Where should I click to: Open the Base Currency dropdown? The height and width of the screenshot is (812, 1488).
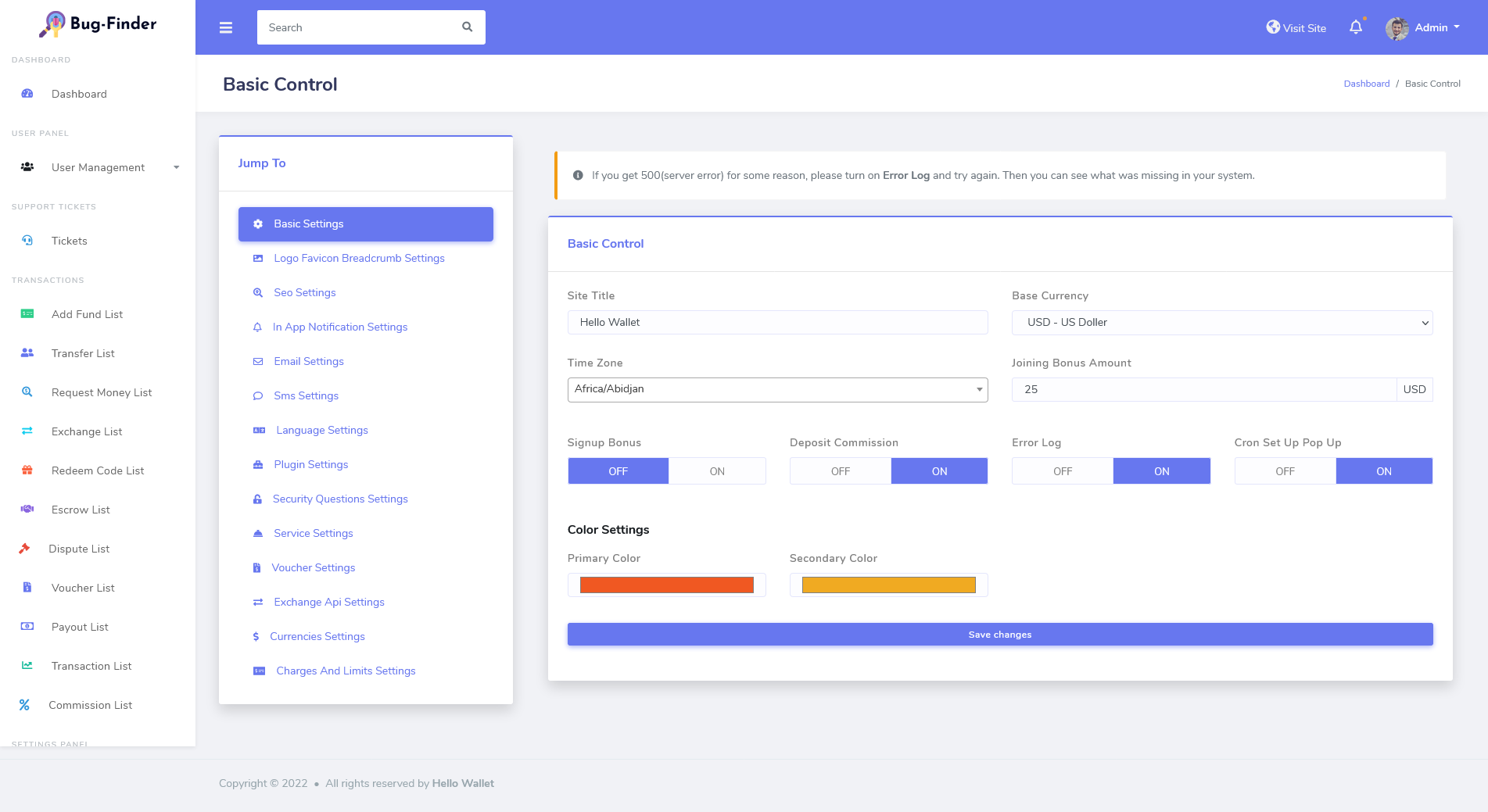coord(1221,323)
